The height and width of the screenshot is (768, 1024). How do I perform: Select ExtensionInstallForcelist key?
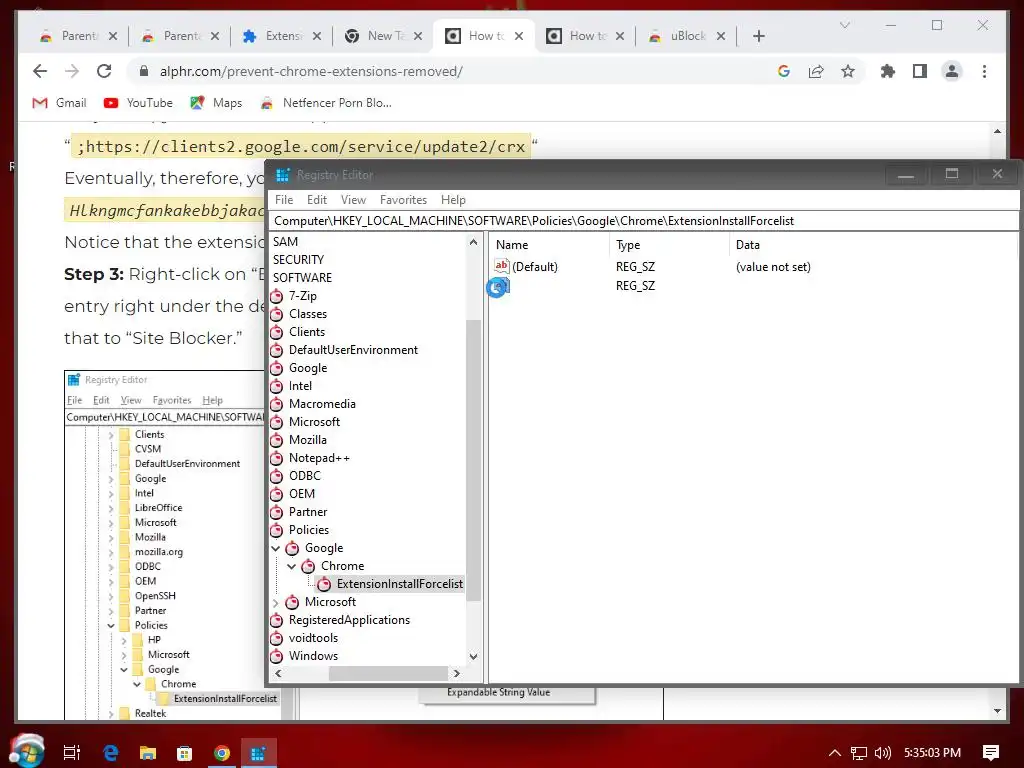pyautogui.click(x=400, y=584)
